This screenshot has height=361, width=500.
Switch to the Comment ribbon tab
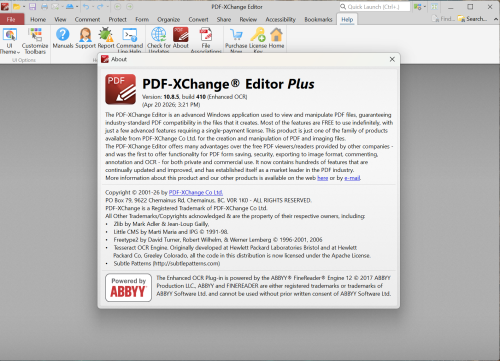(87, 19)
